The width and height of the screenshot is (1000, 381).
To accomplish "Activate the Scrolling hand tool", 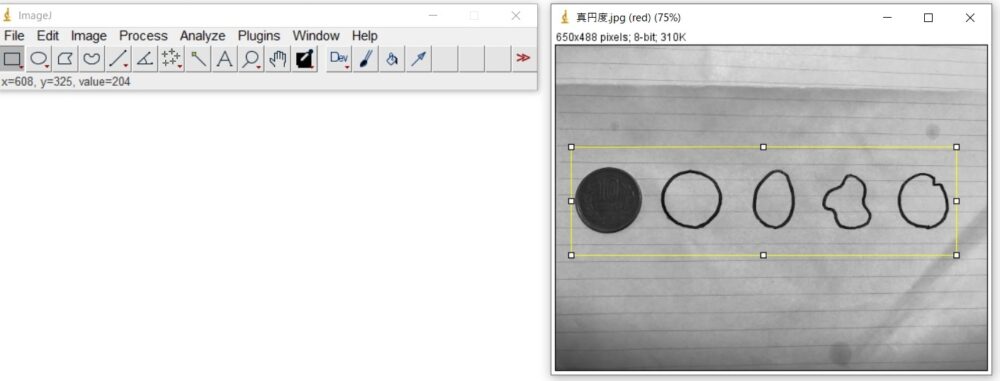I will (278, 59).
